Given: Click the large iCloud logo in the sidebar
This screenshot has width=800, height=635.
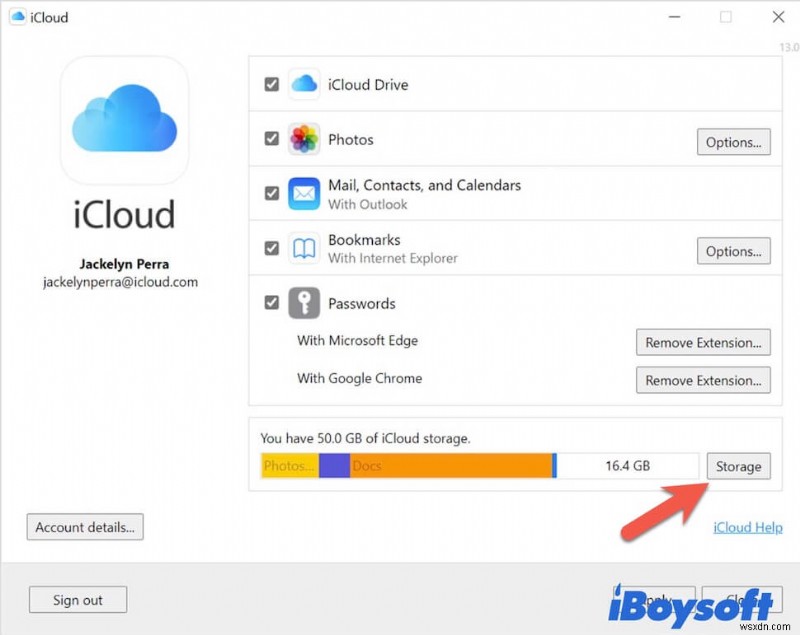Looking at the screenshot, I should click(123, 120).
